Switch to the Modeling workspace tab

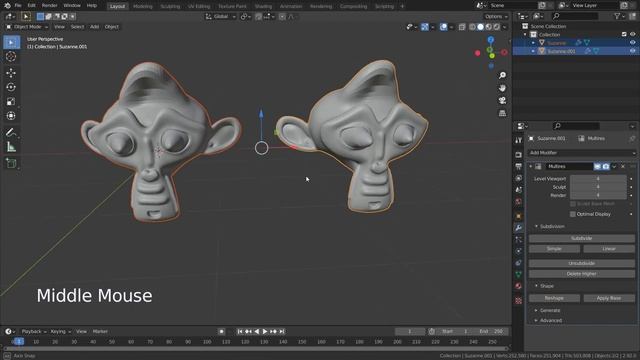[x=143, y=6]
